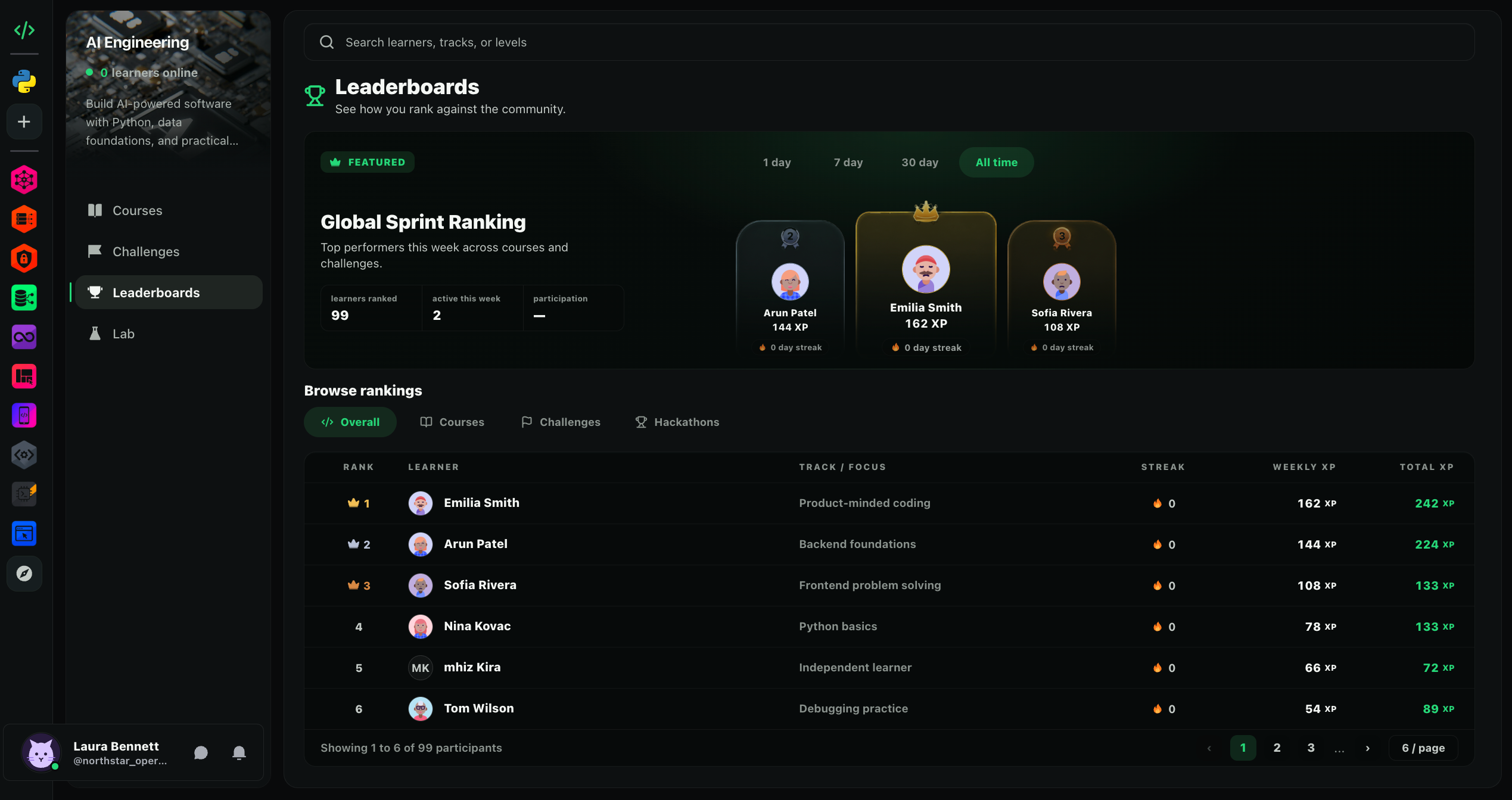
Task: Open Emilia Smith's table row name
Action: (x=481, y=503)
